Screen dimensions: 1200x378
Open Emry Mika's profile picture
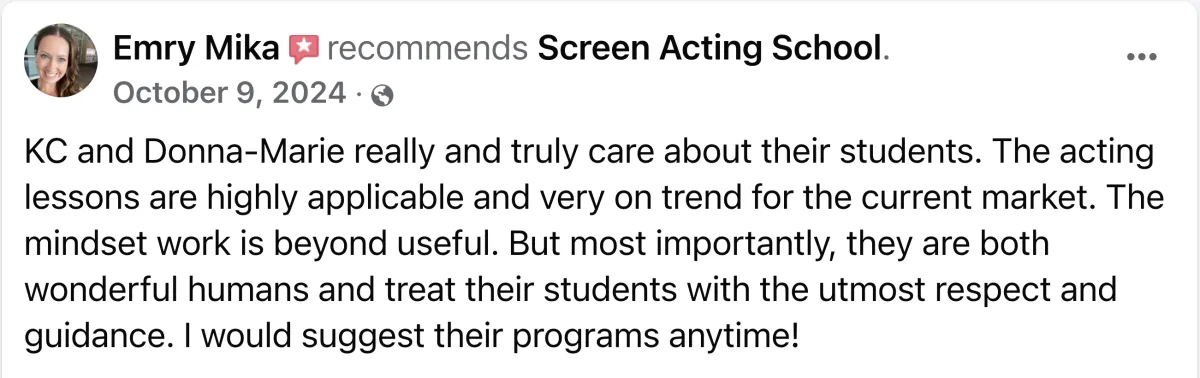pos(60,61)
